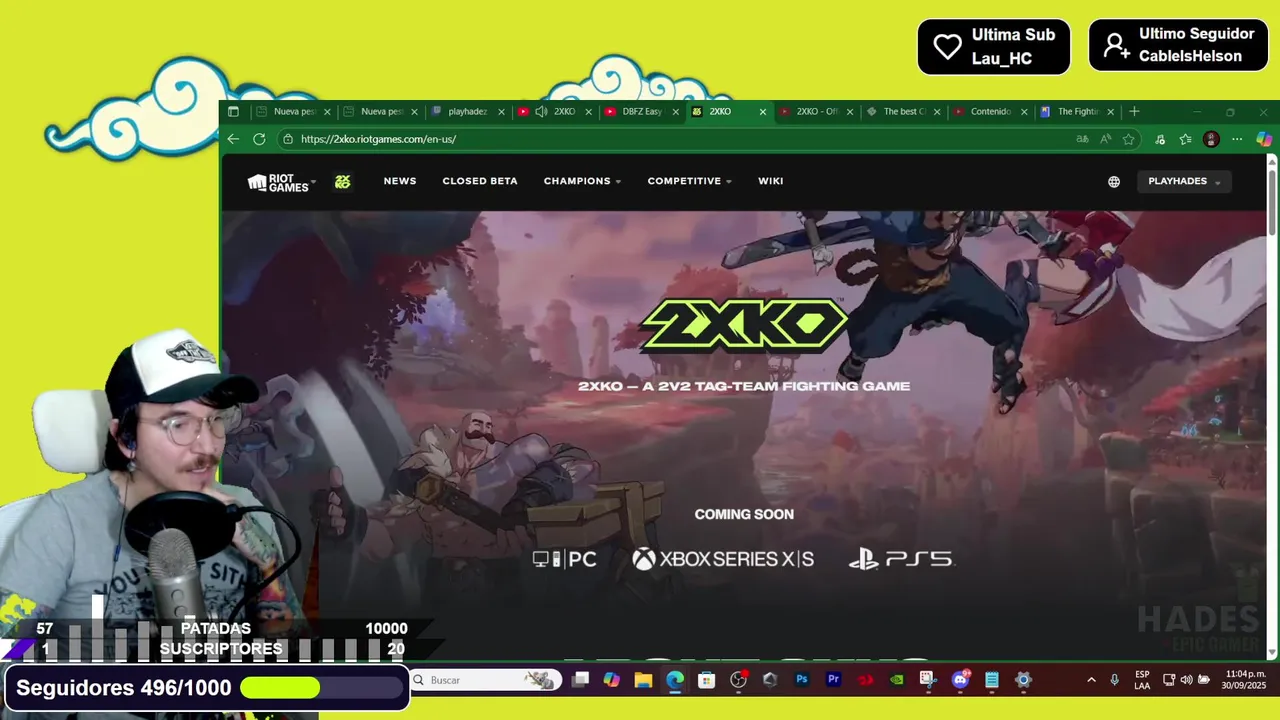Image resolution: width=1280 pixels, height=720 pixels.
Task: Open the Copilot sidebar icon
Action: click(1264, 139)
